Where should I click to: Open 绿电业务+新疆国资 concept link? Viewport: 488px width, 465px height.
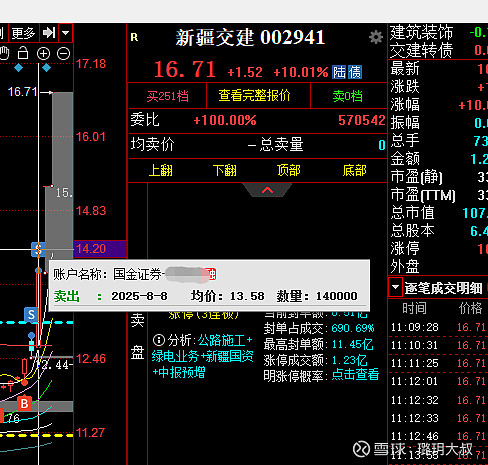point(202,356)
